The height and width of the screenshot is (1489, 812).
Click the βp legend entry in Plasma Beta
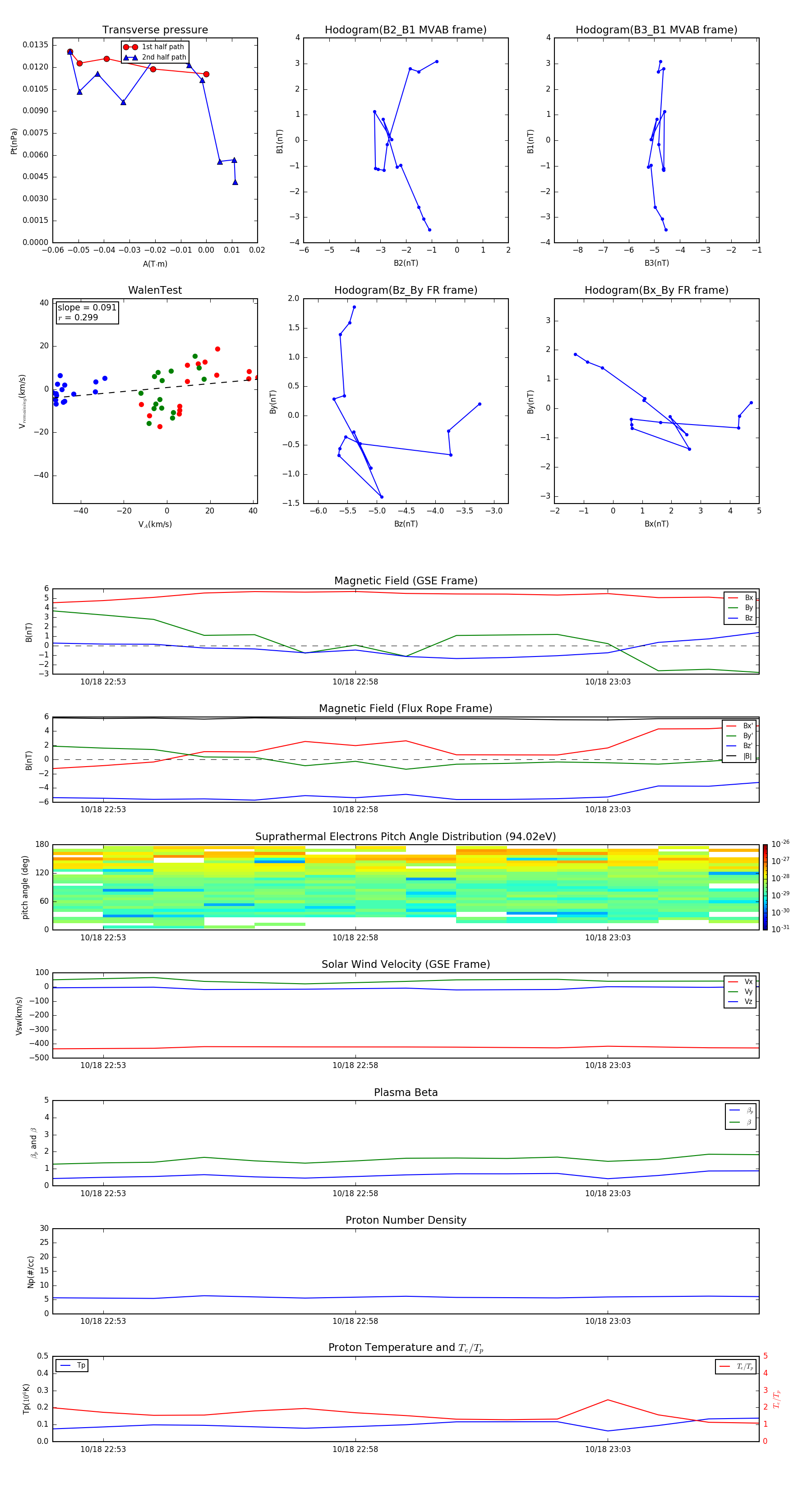pyautogui.click(x=740, y=1110)
